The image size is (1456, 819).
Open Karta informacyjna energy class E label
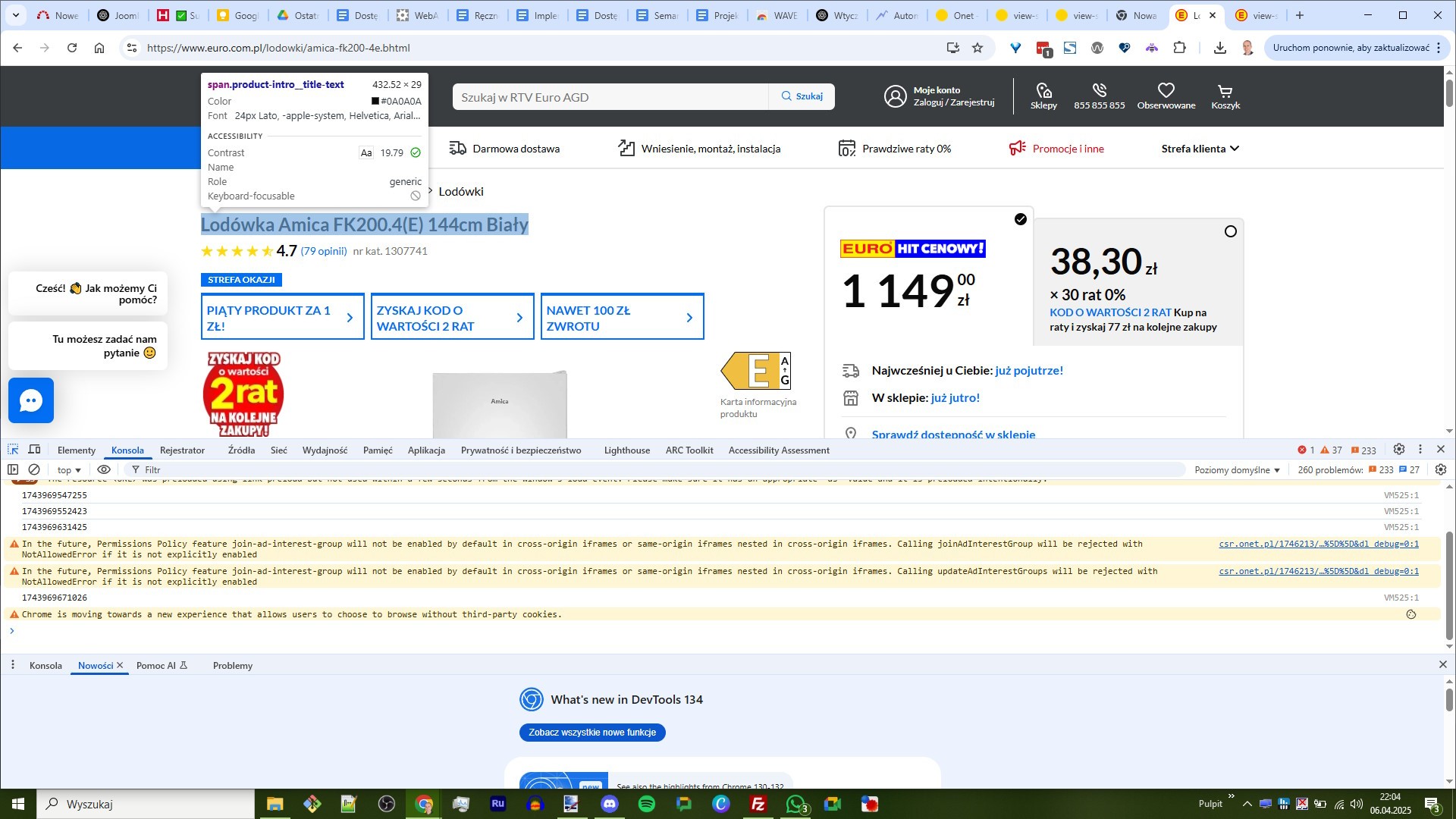coord(755,371)
